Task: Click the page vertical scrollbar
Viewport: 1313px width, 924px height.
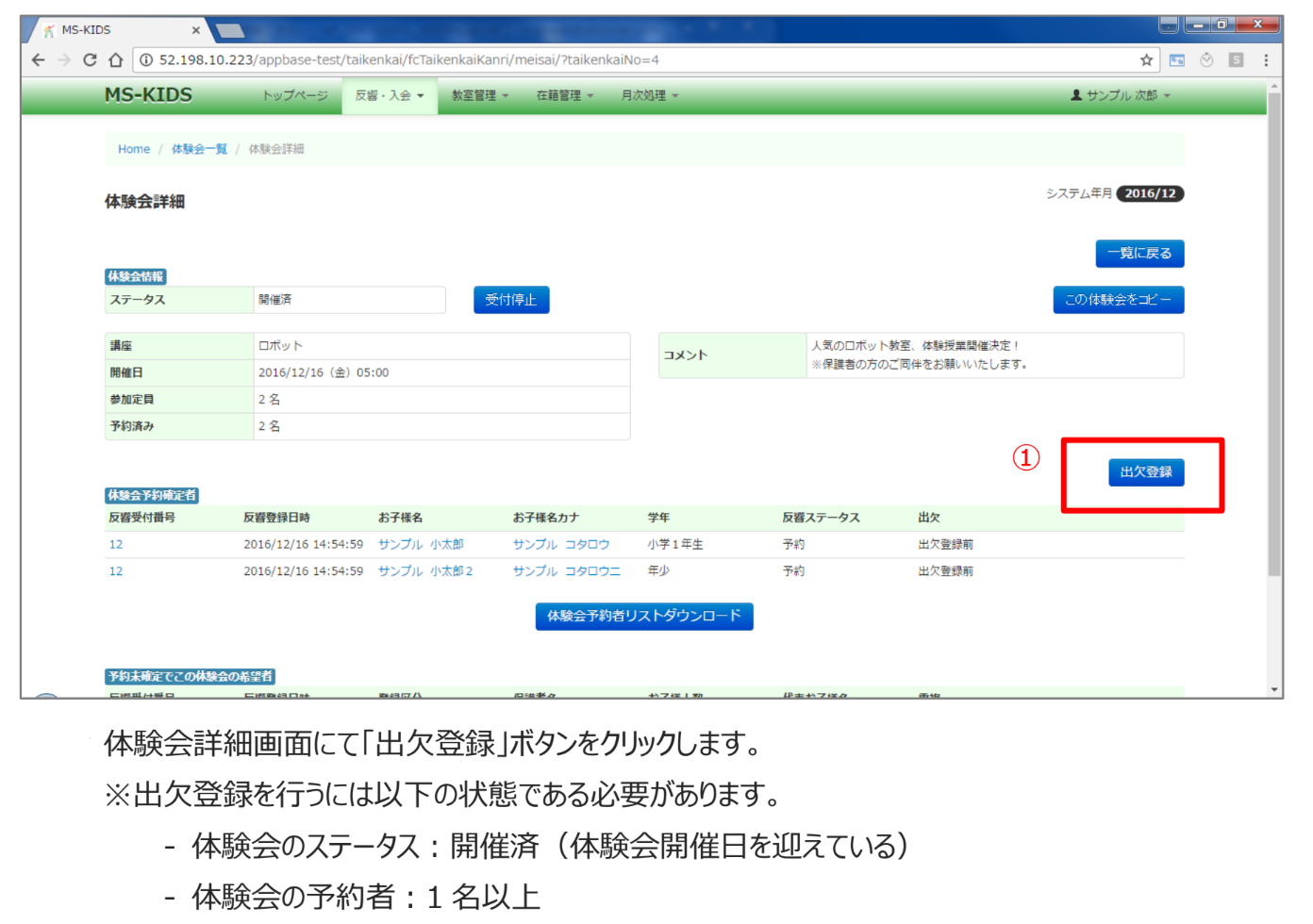Action: coord(1274,330)
